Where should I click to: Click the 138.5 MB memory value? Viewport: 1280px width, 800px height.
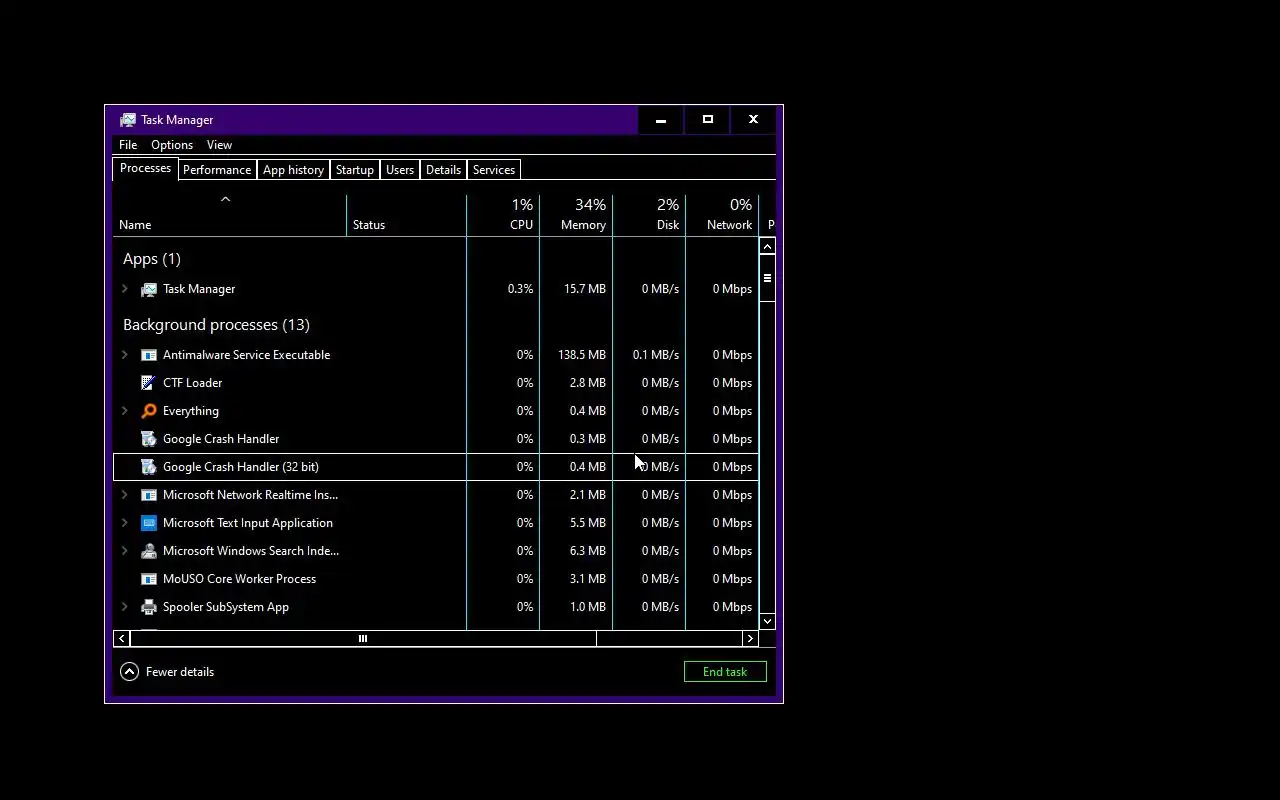pos(582,355)
